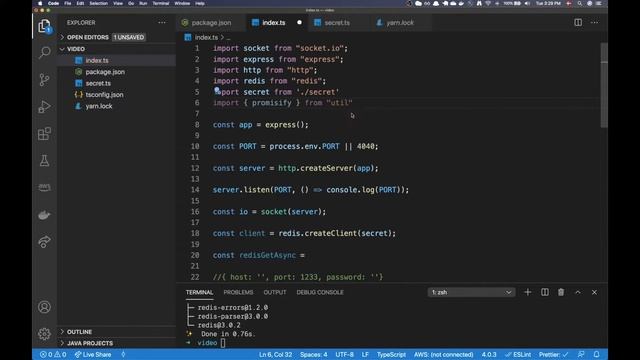Switch to index.ts editor tab
Image resolution: width=640 pixels, height=360 pixels.
tap(273, 23)
